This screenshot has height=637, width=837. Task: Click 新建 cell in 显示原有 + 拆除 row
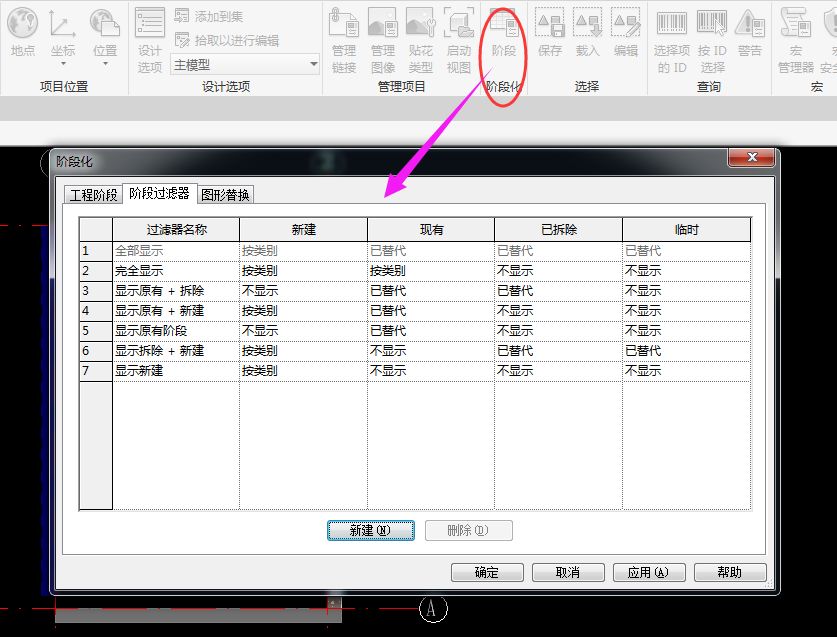click(303, 291)
